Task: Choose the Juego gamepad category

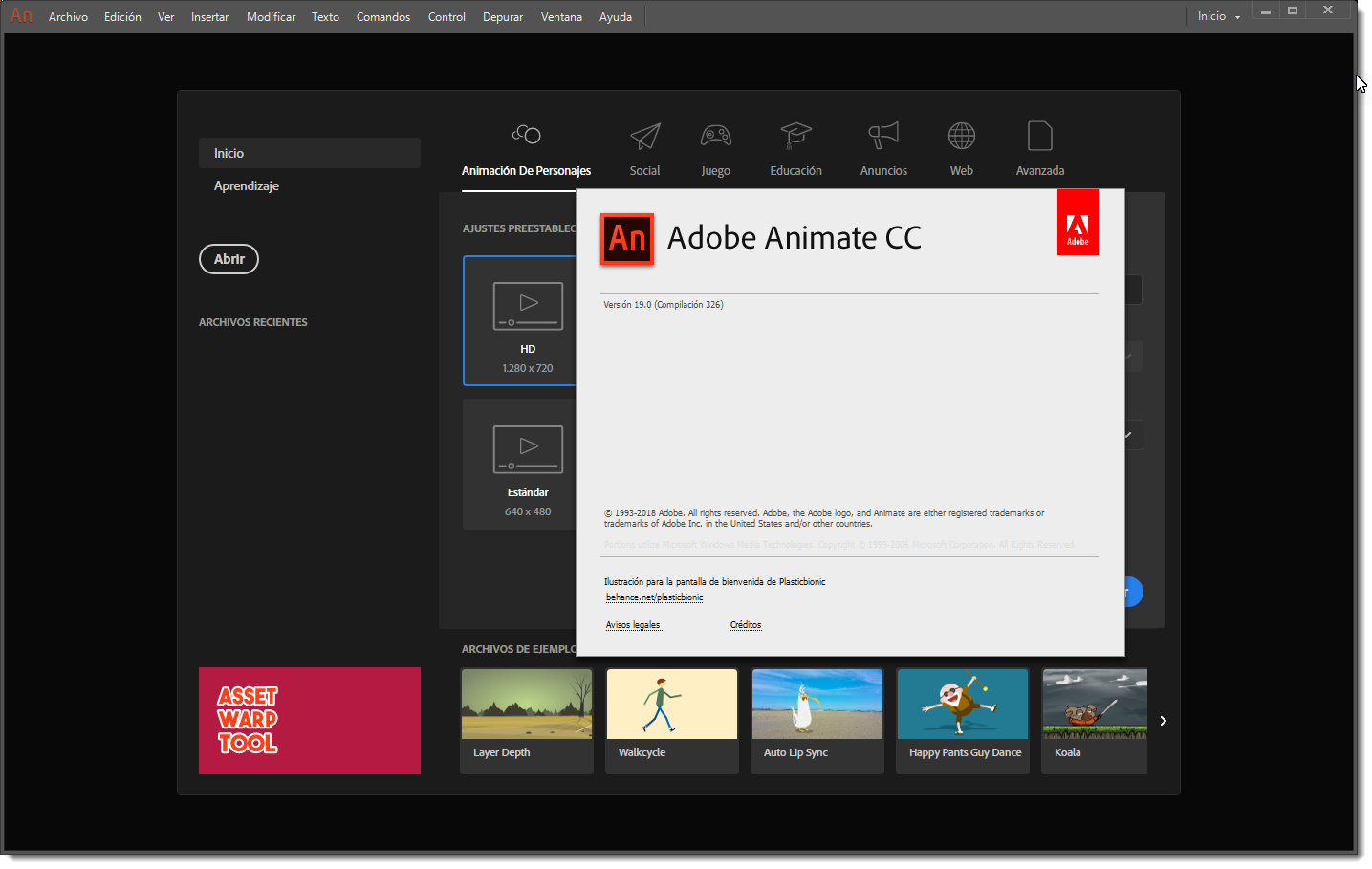Action: click(x=715, y=151)
